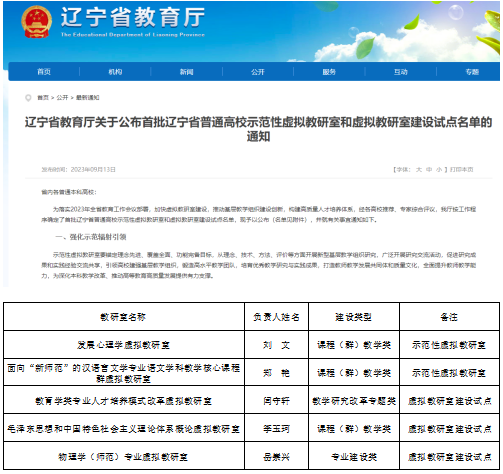Select cell with name 郑 艳
The width and height of the screenshot is (503, 474).
point(276,373)
